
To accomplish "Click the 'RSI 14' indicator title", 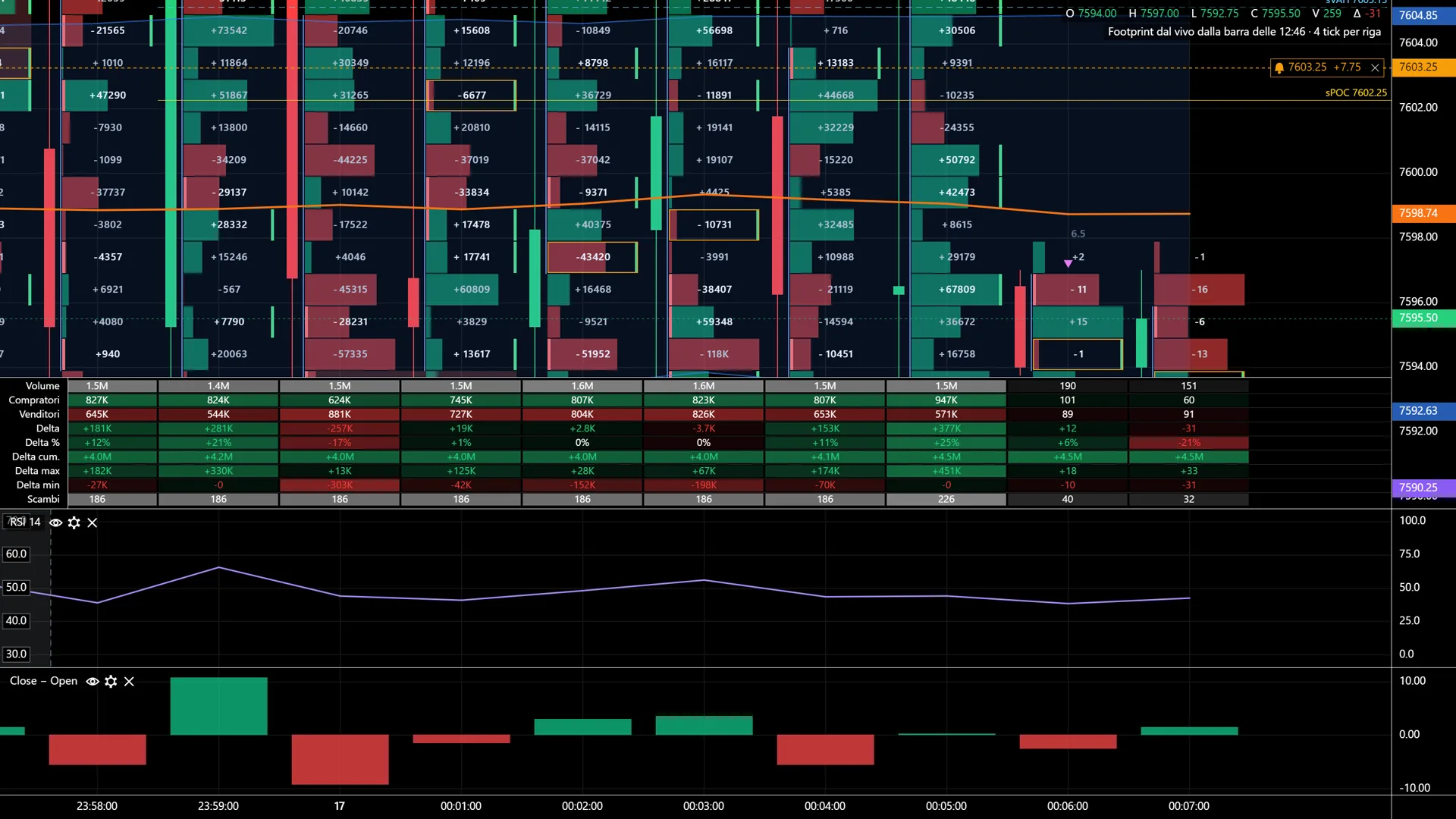I will 25,522.
